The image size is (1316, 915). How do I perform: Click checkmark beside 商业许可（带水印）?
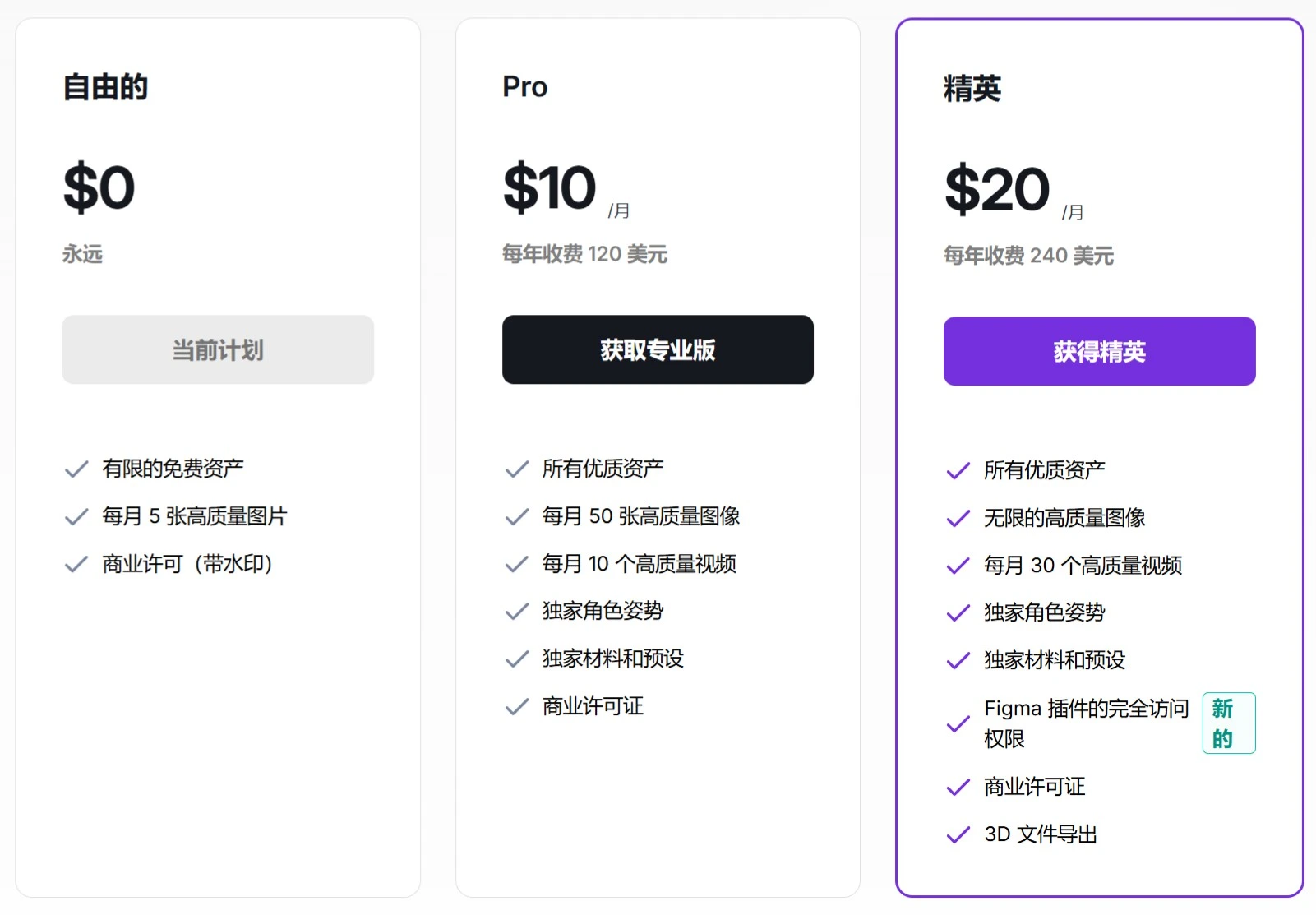click(x=76, y=565)
